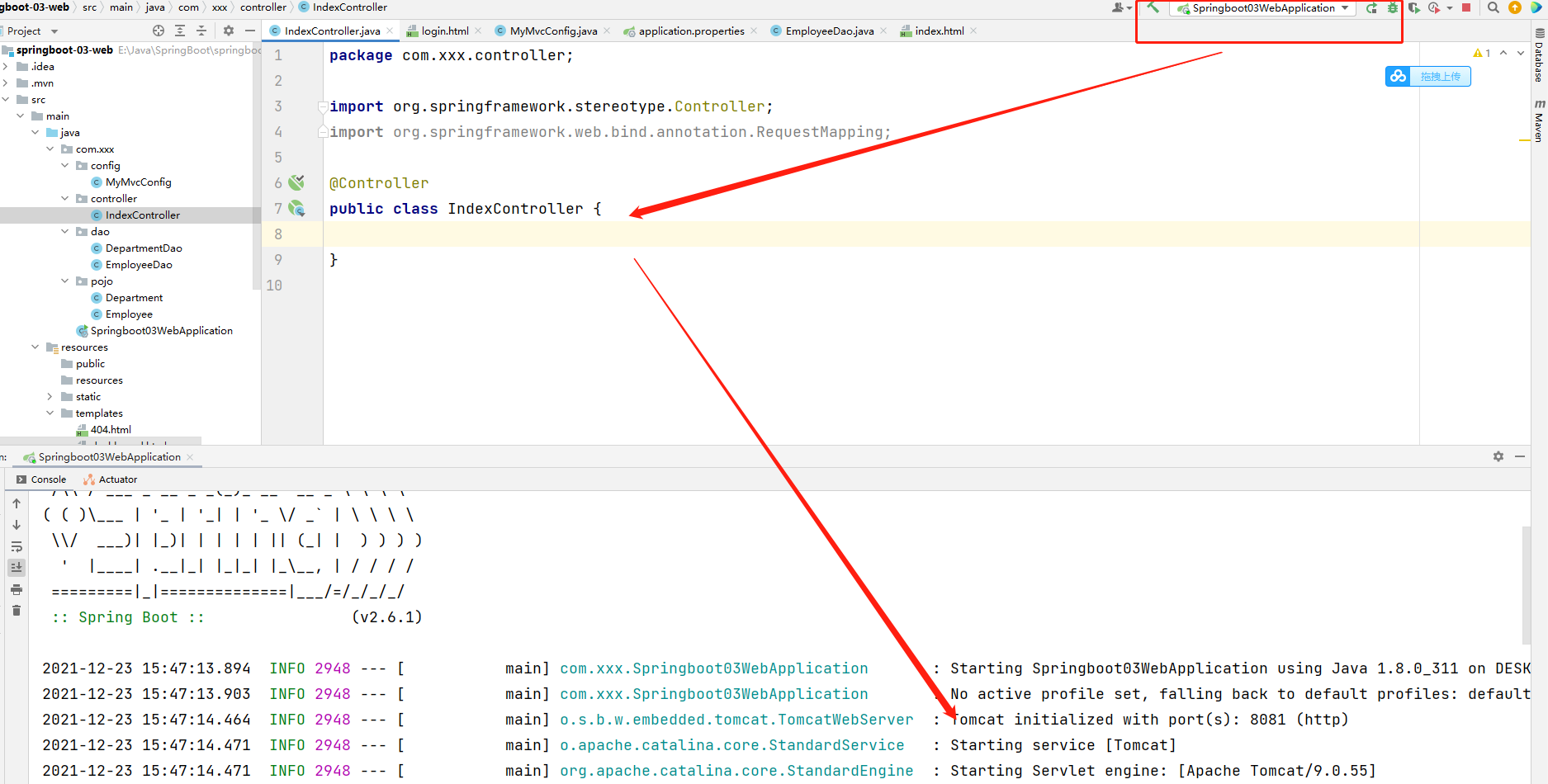Switch to the MyMvcConfig.java editor tab
The image size is (1548, 784).
coord(553,31)
